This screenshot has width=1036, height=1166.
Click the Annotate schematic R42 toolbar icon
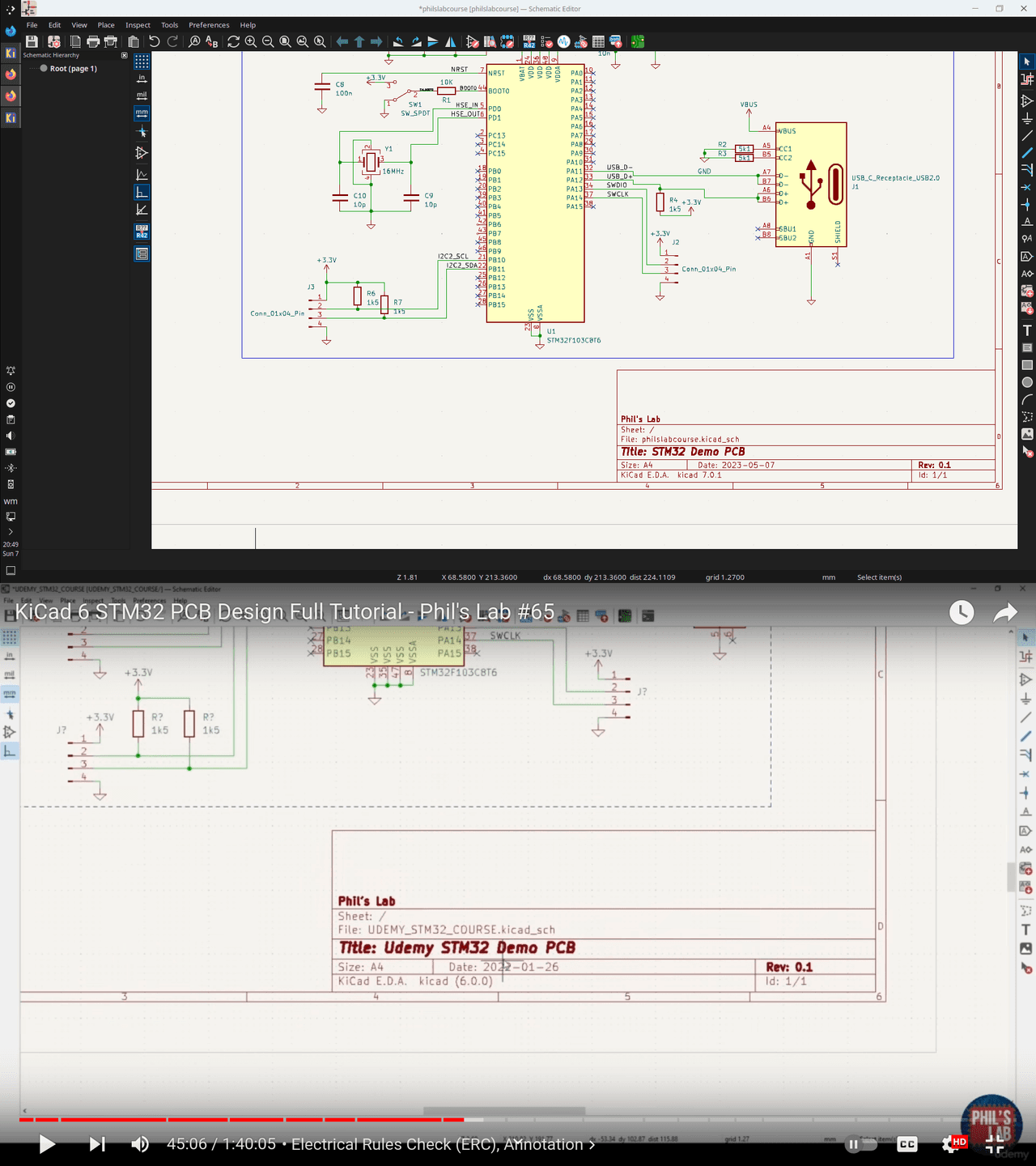529,41
